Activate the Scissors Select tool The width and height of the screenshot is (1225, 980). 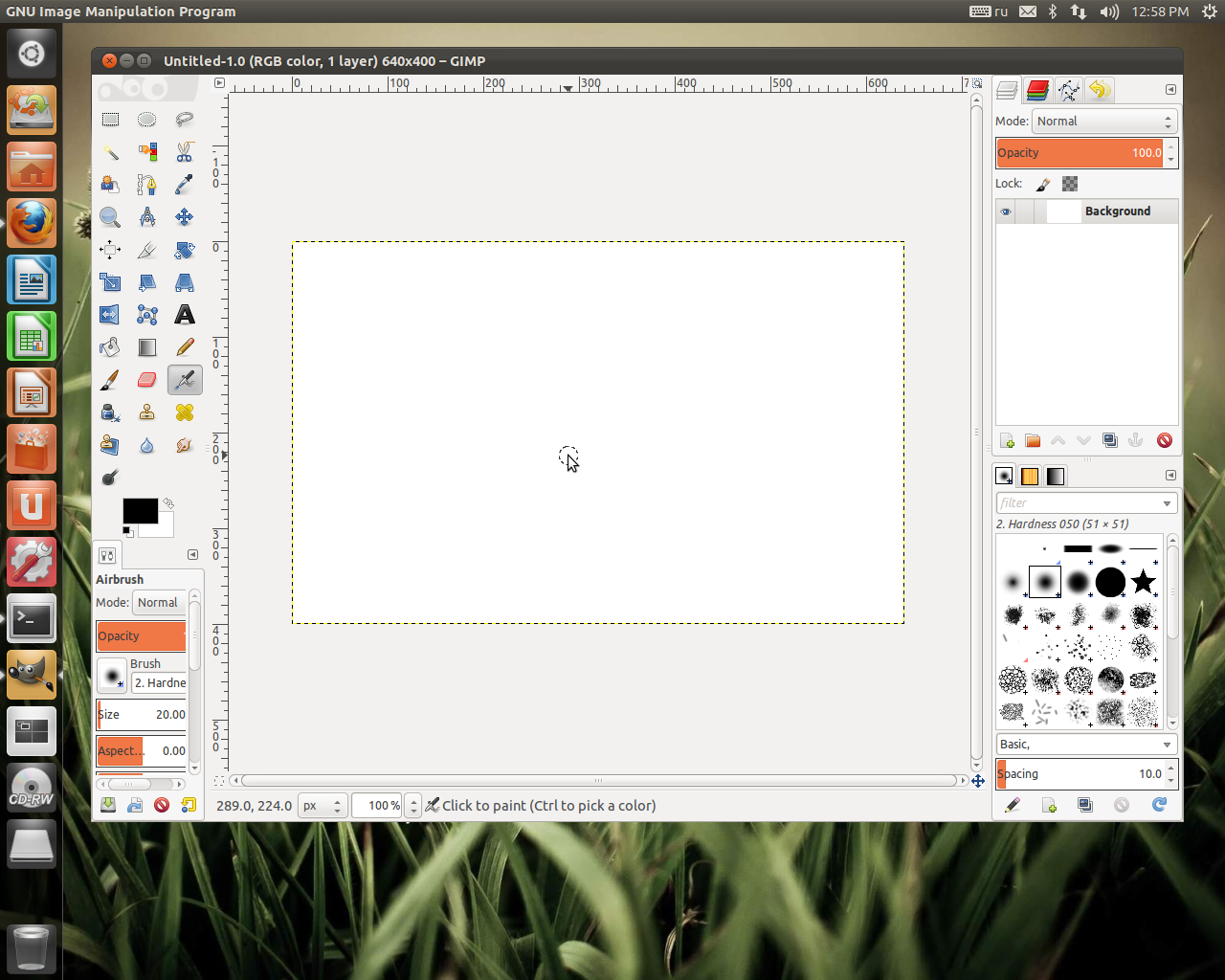click(184, 152)
